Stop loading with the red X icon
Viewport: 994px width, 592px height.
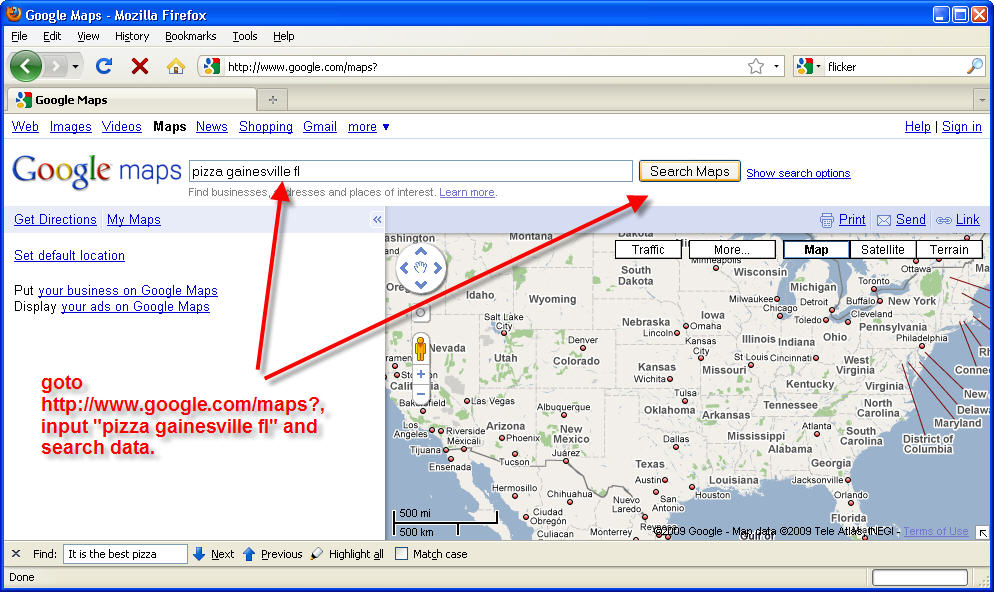pyautogui.click(x=139, y=66)
